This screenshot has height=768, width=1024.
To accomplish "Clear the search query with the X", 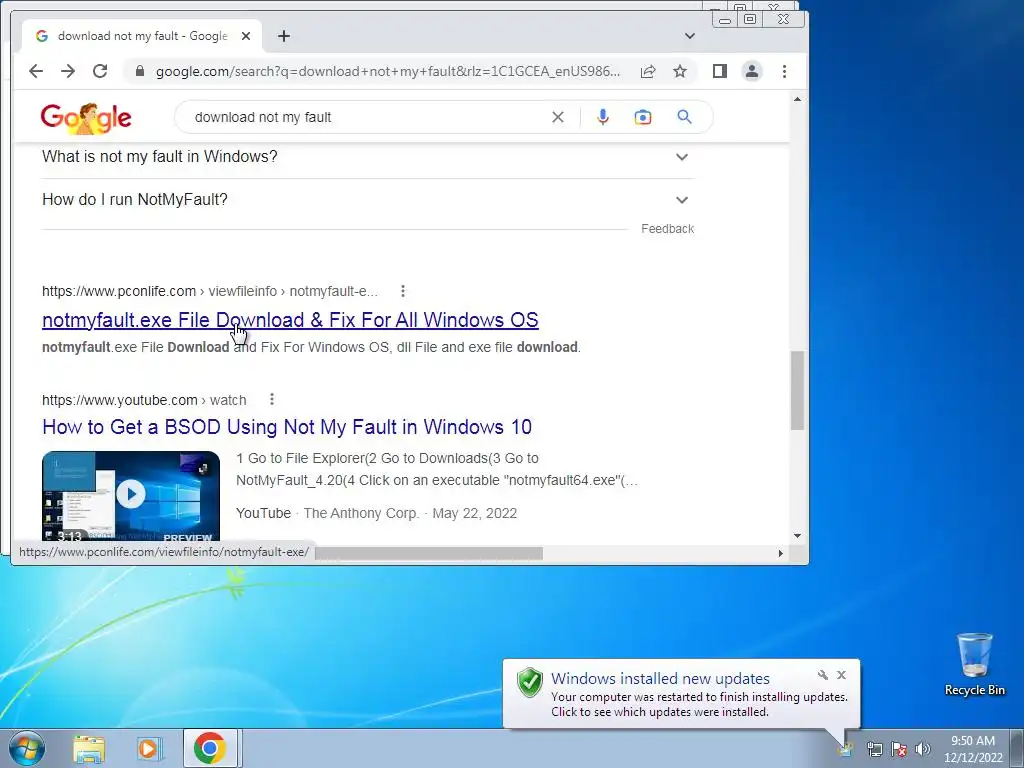I will tap(558, 118).
